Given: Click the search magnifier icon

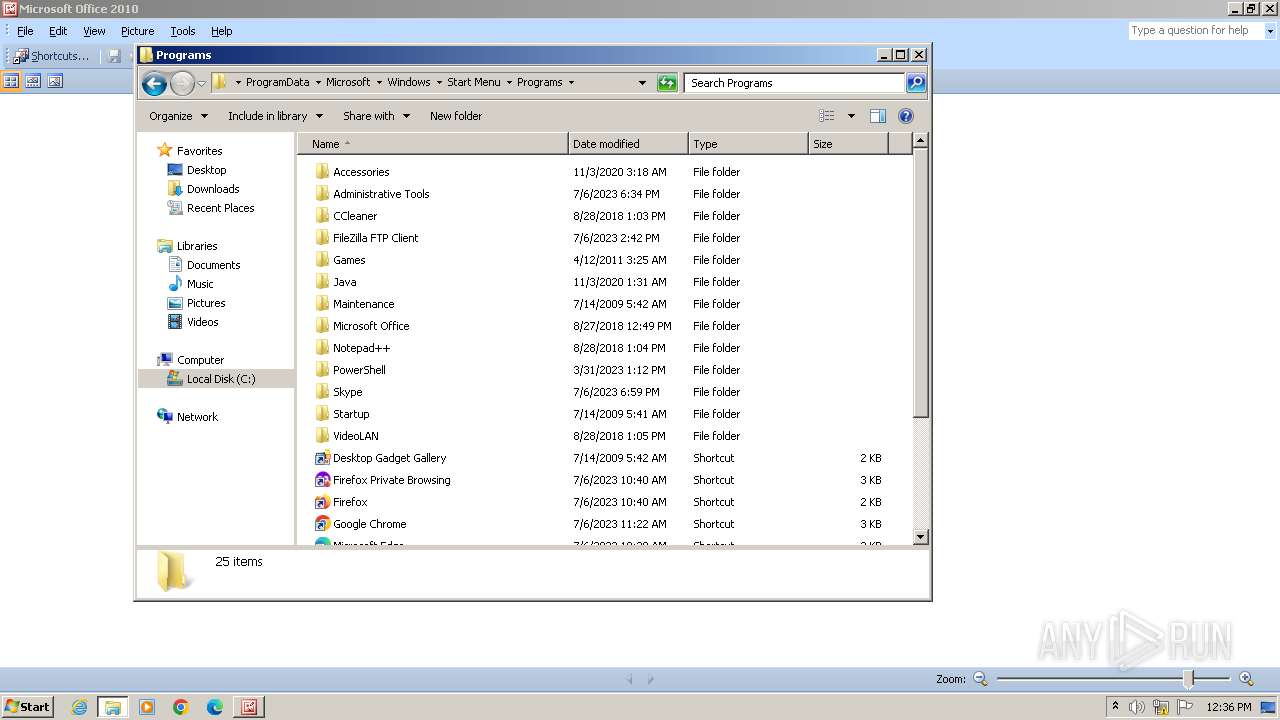Looking at the screenshot, I should pyautogui.click(x=916, y=83).
